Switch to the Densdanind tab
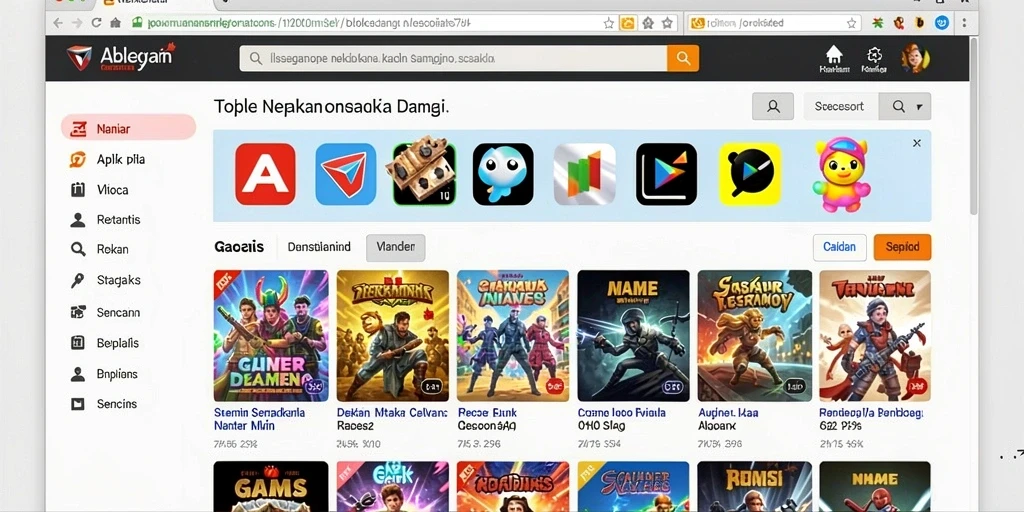The width and height of the screenshot is (1024, 512). tap(319, 247)
